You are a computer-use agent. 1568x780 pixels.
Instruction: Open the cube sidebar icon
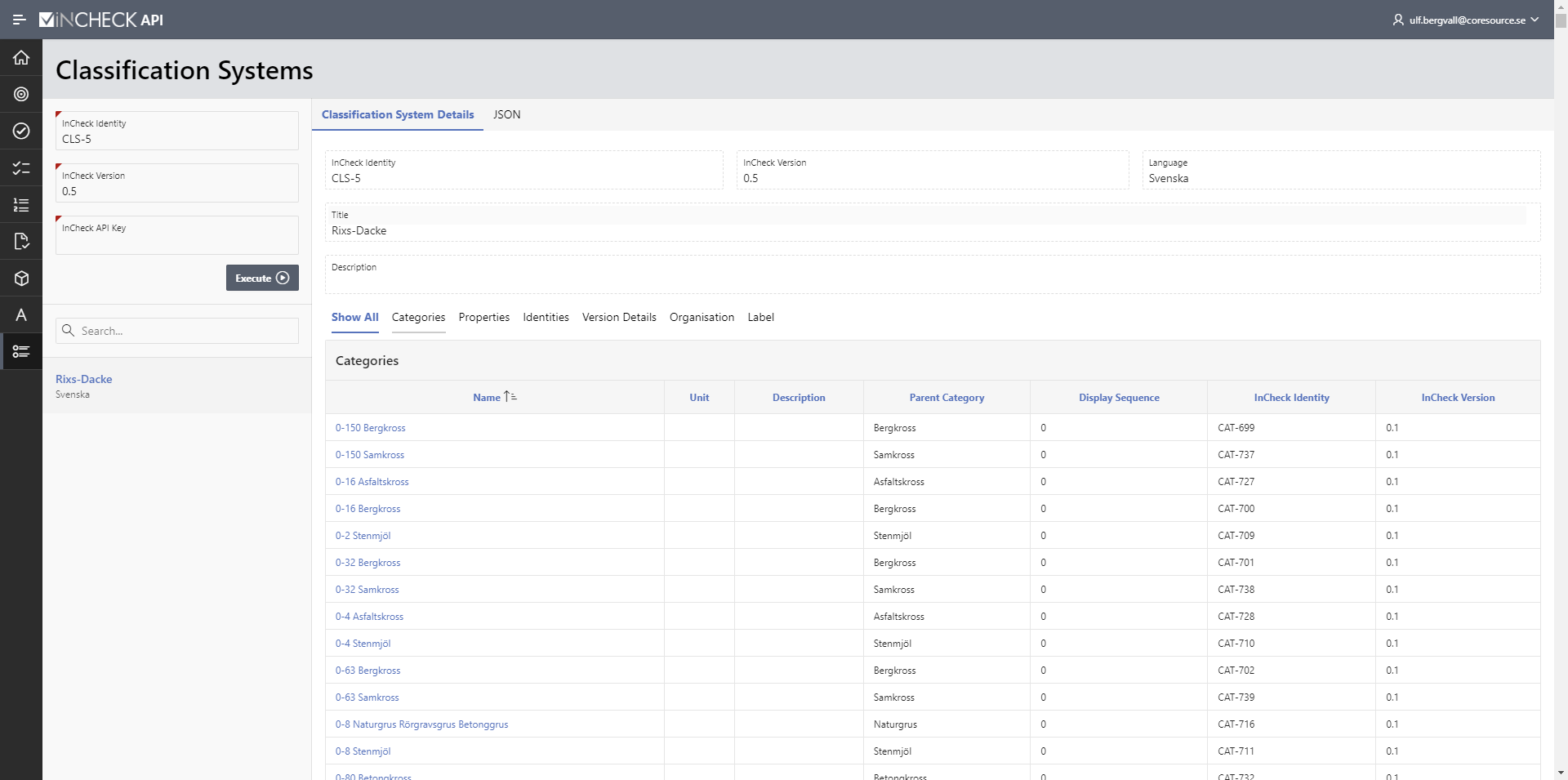point(21,279)
